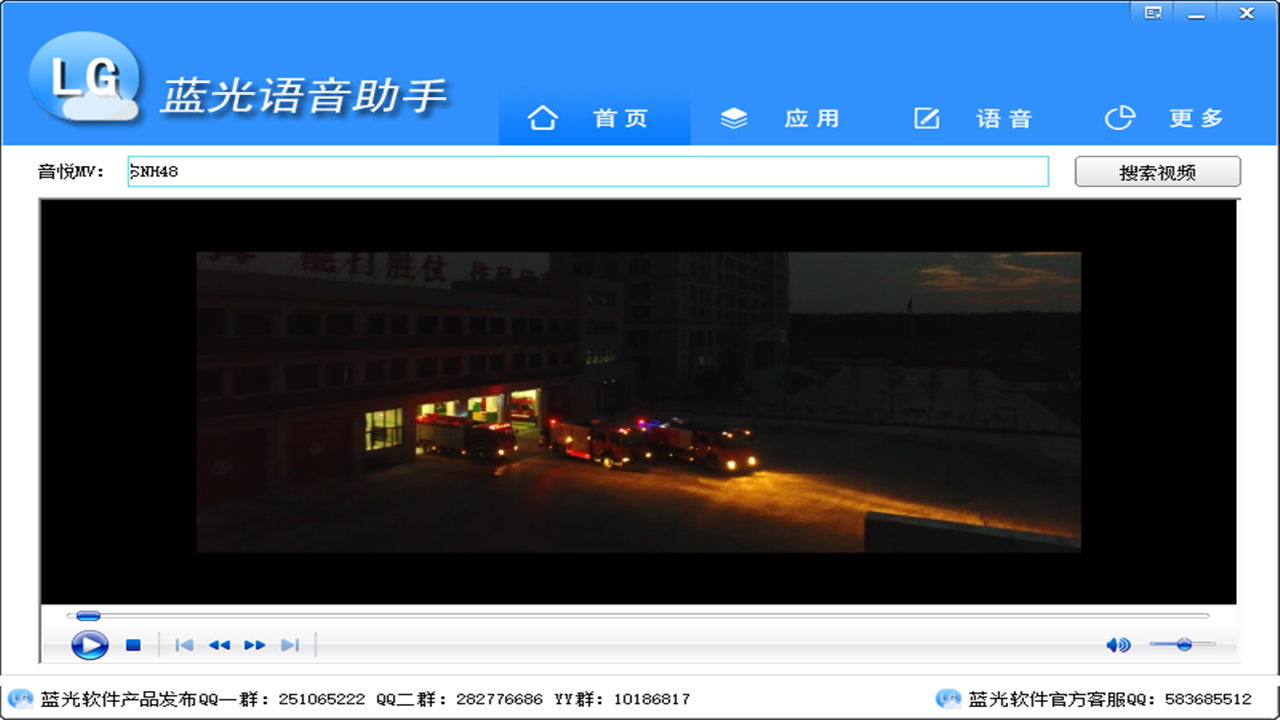Open the 更多 tab
This screenshot has width=1280, height=720.
1168,118
